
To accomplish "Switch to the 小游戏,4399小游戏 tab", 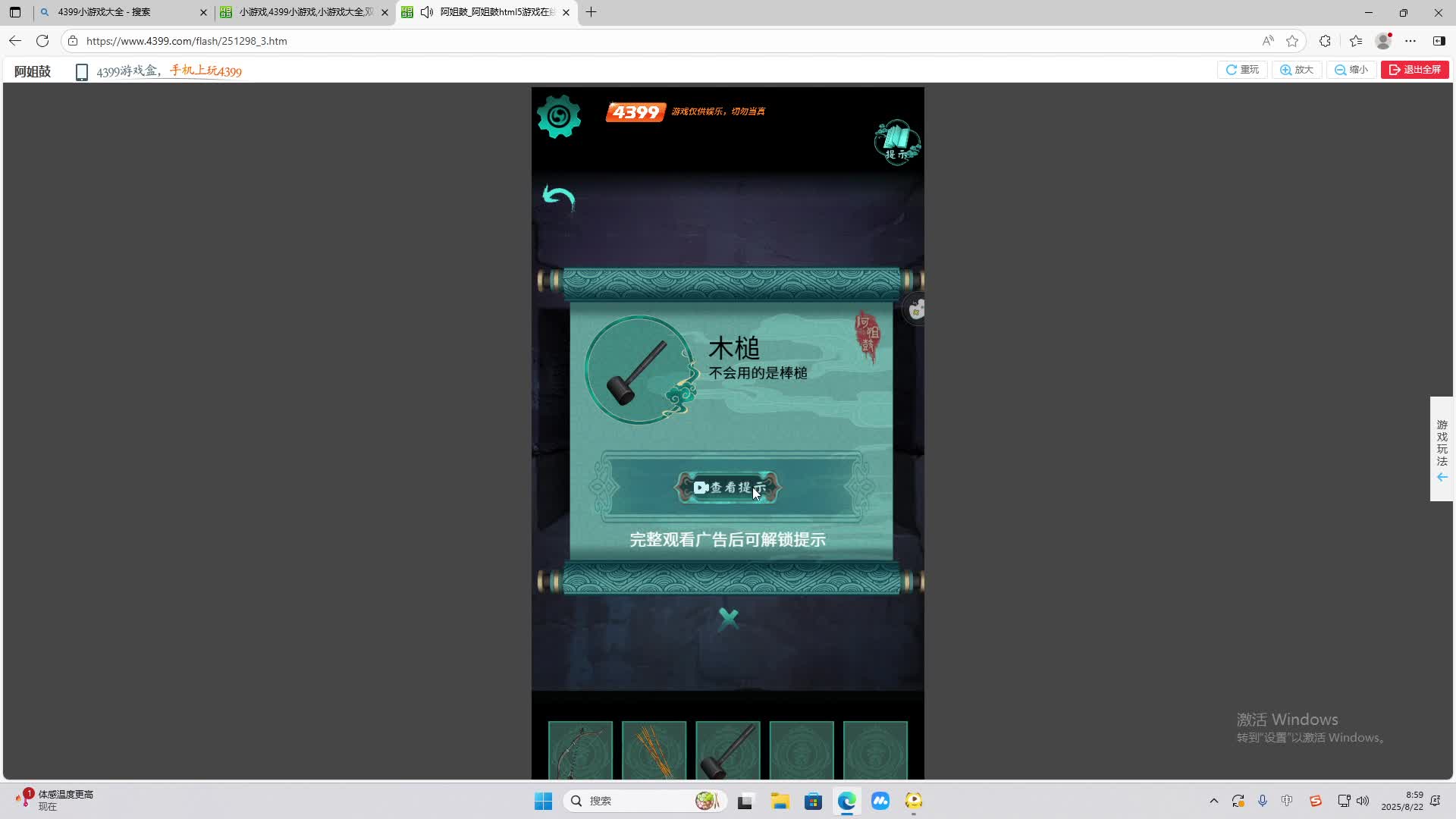I will click(x=303, y=12).
